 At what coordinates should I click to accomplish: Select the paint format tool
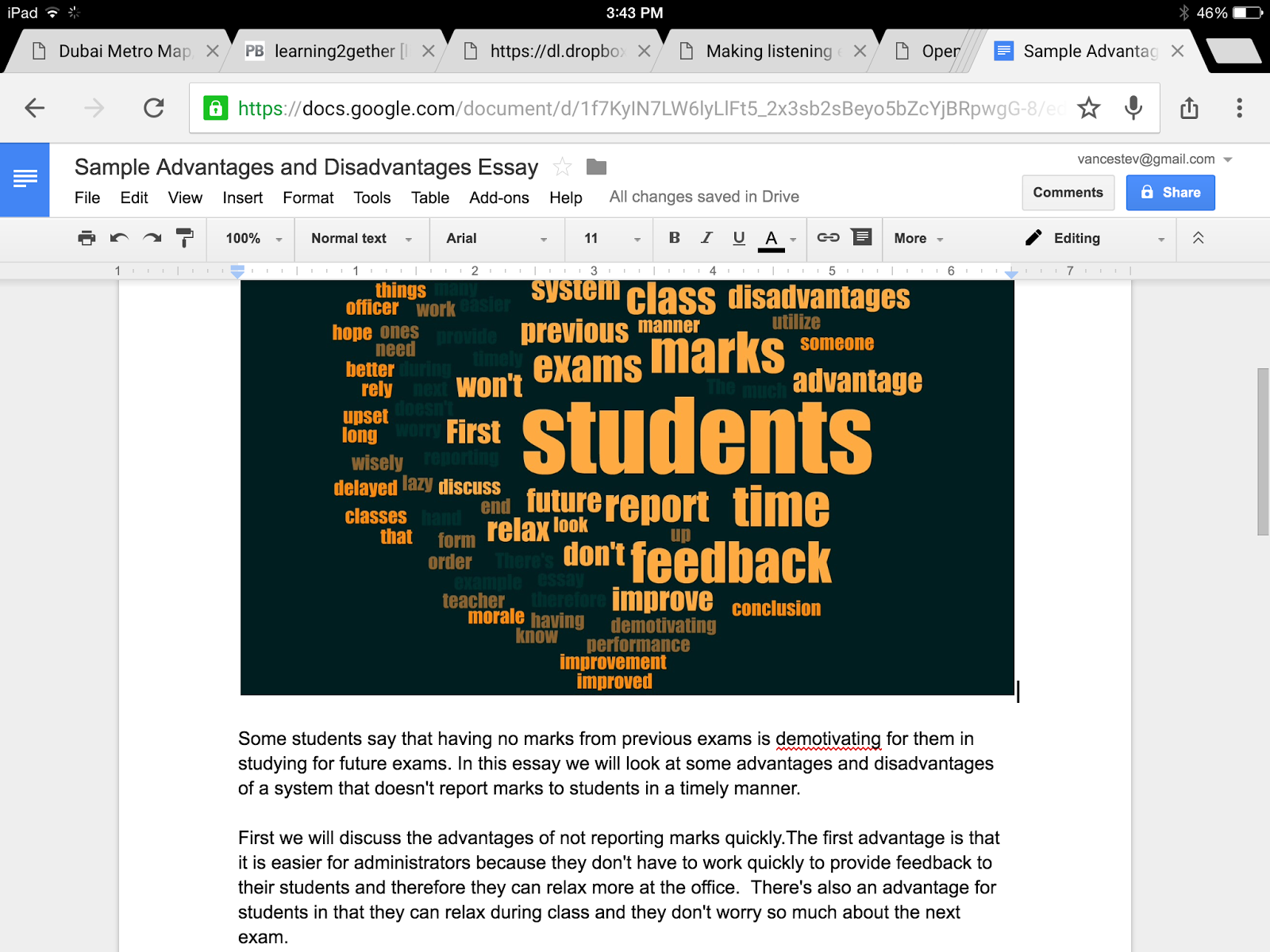click(x=184, y=238)
